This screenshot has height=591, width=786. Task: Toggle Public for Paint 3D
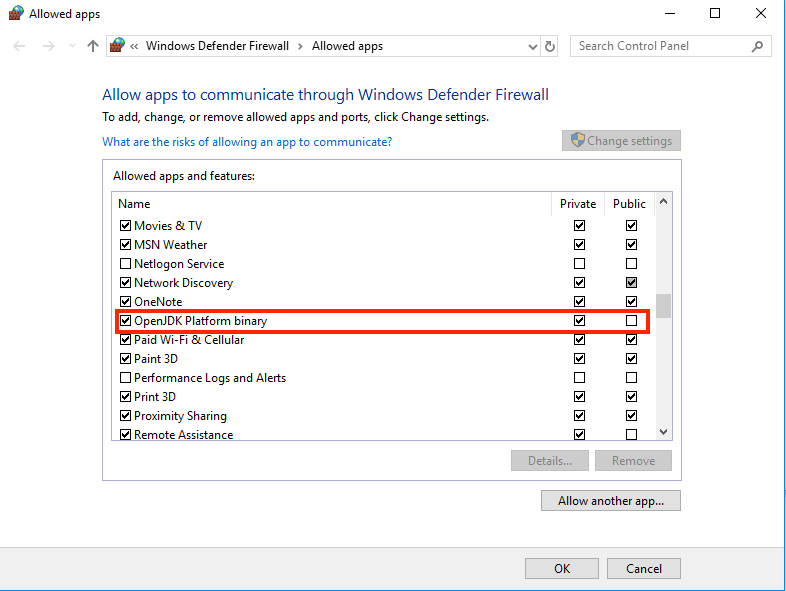point(631,358)
